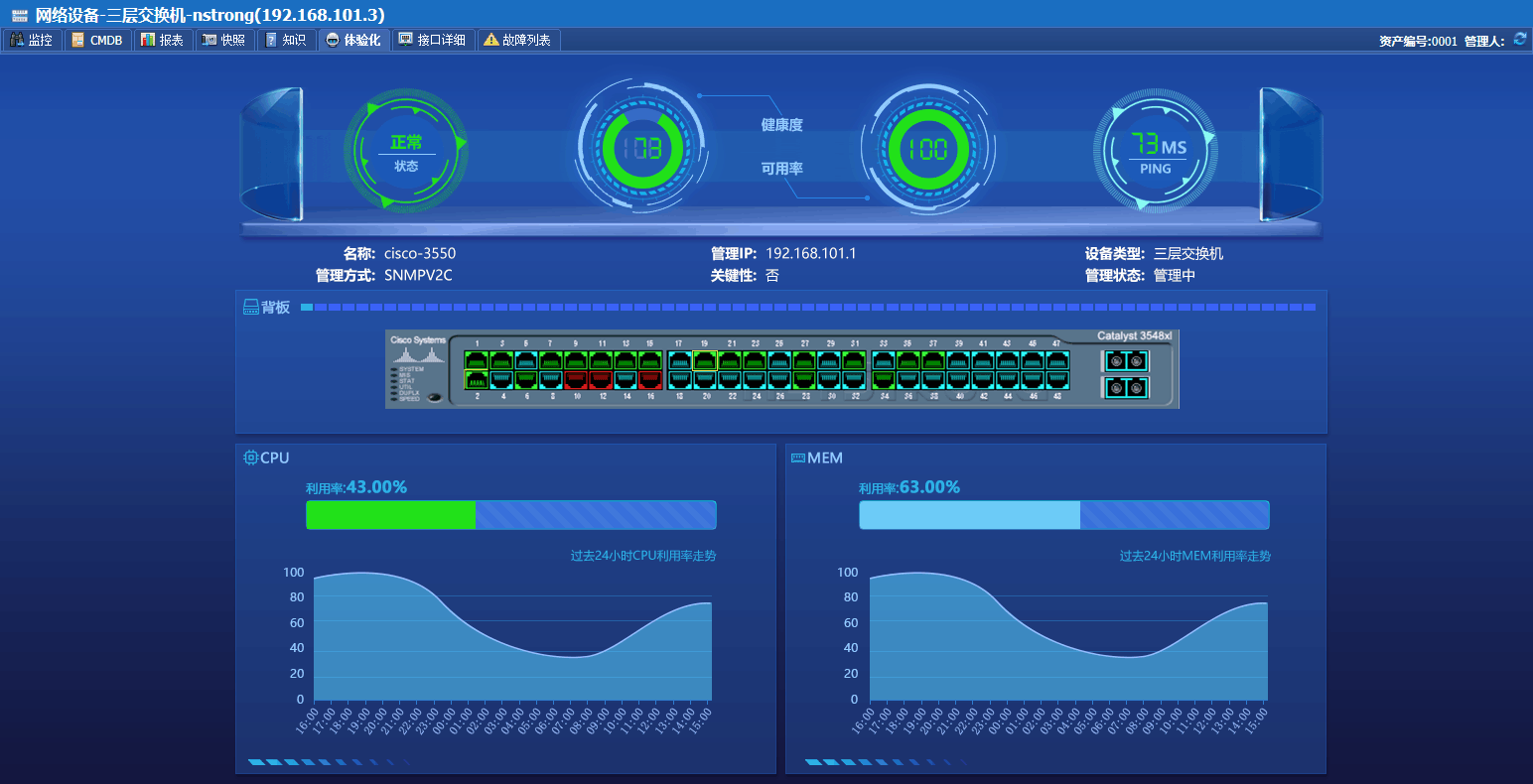
Task: Switch to the CMDB tab
Action: pyautogui.click(x=97, y=40)
